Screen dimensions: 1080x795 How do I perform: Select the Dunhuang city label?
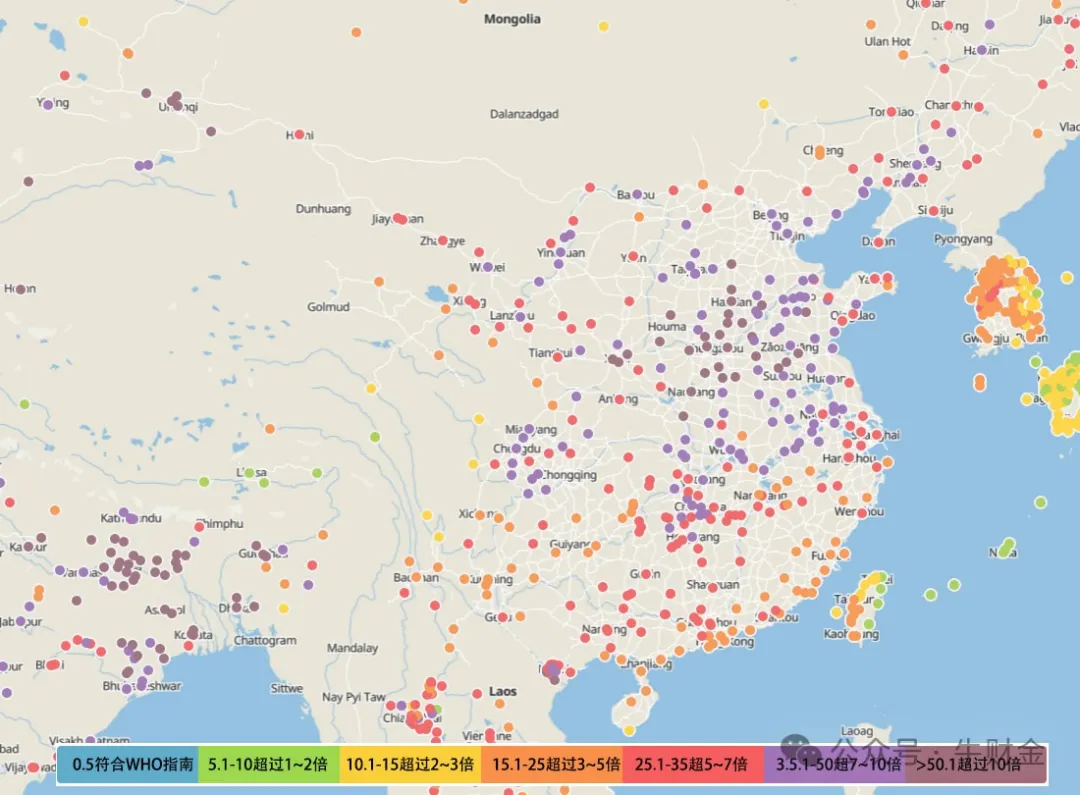click(x=323, y=209)
